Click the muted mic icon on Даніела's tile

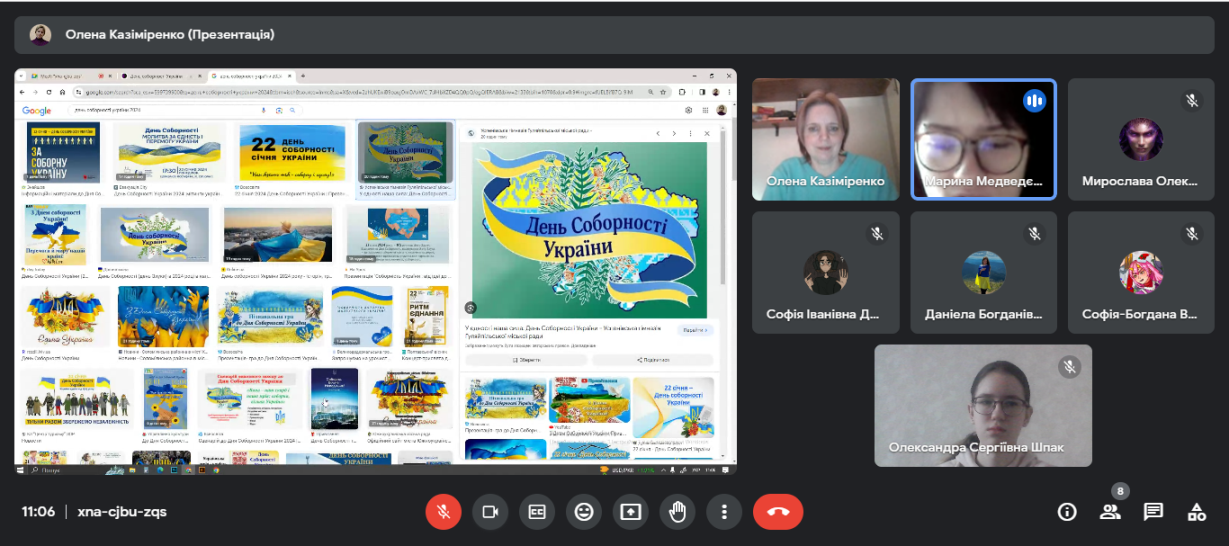pos(1034,233)
